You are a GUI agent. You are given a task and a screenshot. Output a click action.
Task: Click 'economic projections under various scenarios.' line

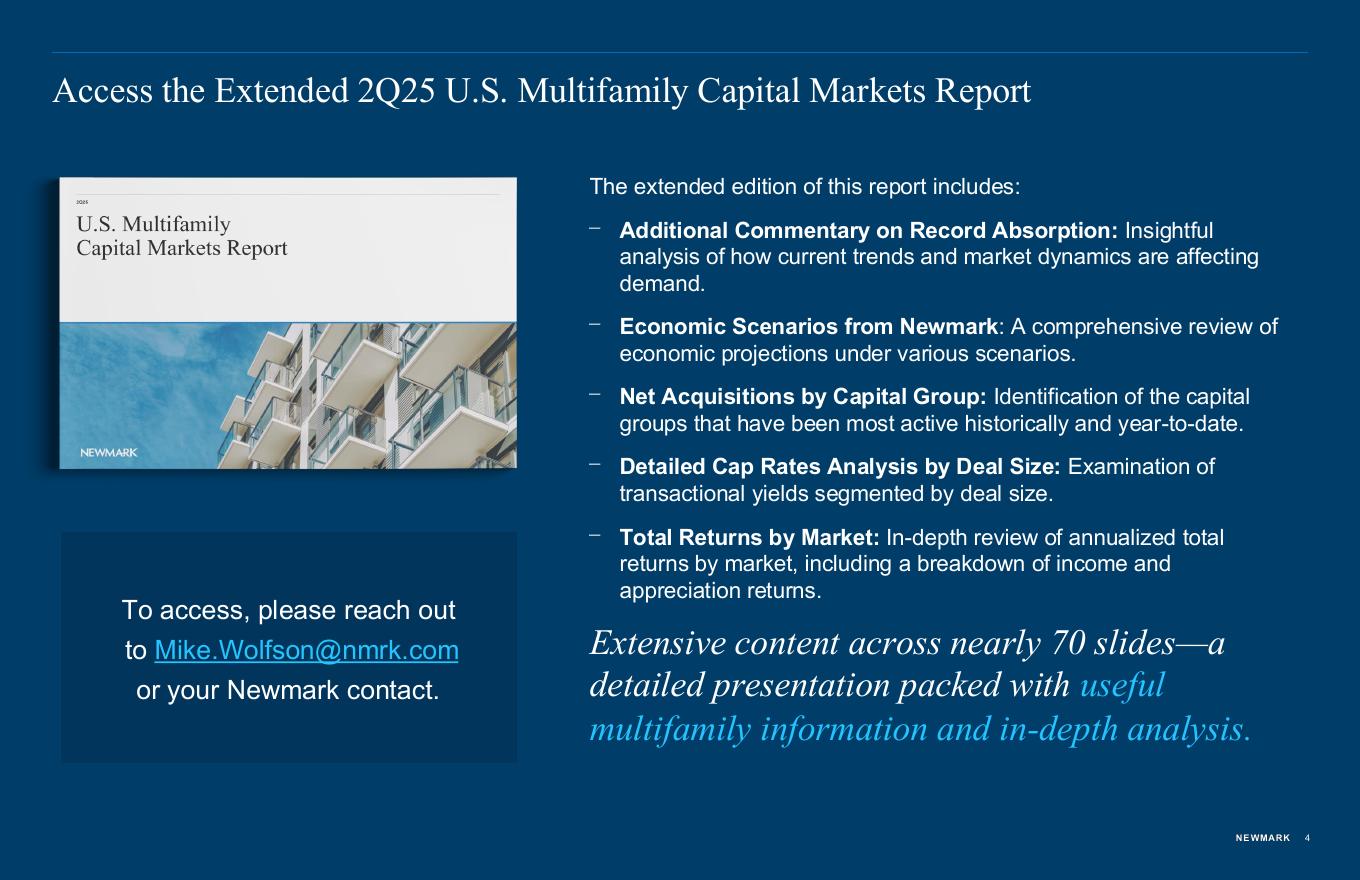(x=847, y=354)
